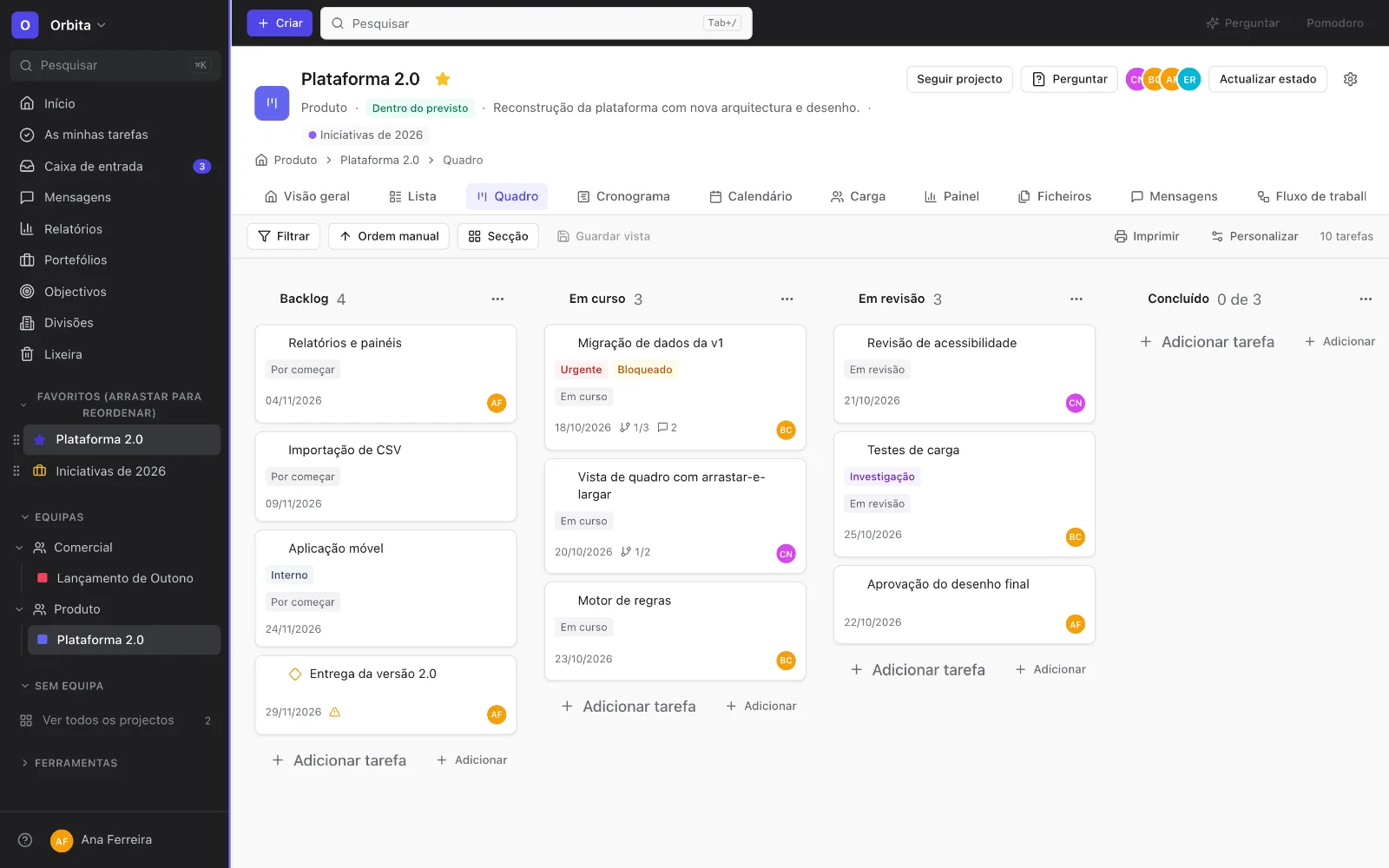Collapse the Comercial team tree

tap(19, 548)
